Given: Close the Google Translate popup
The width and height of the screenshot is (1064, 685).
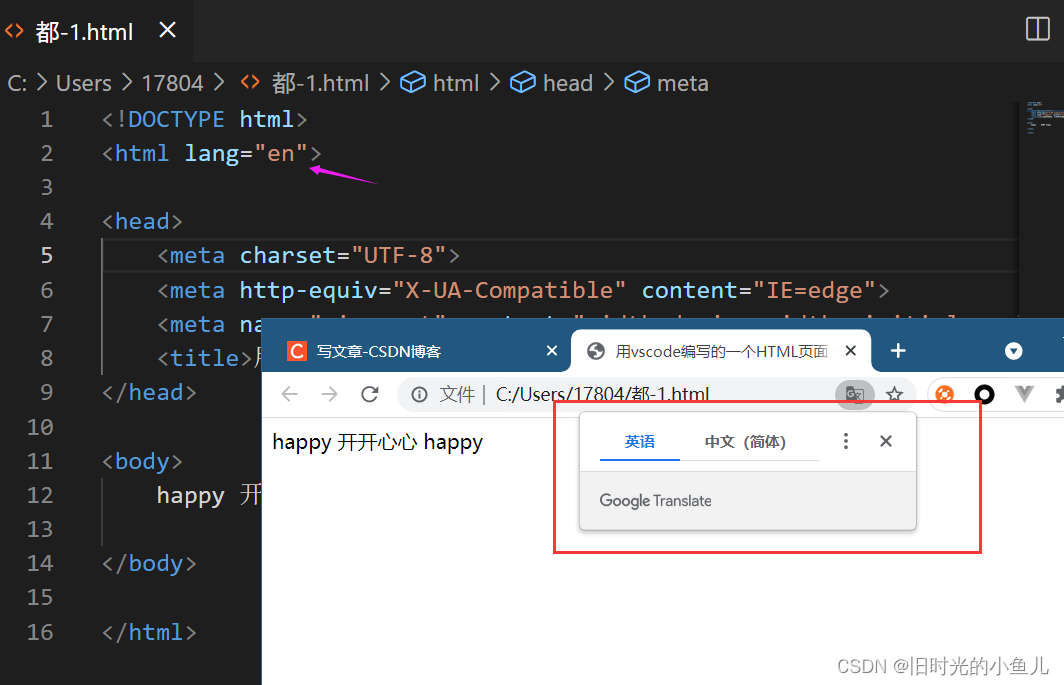Looking at the screenshot, I should pos(886,441).
